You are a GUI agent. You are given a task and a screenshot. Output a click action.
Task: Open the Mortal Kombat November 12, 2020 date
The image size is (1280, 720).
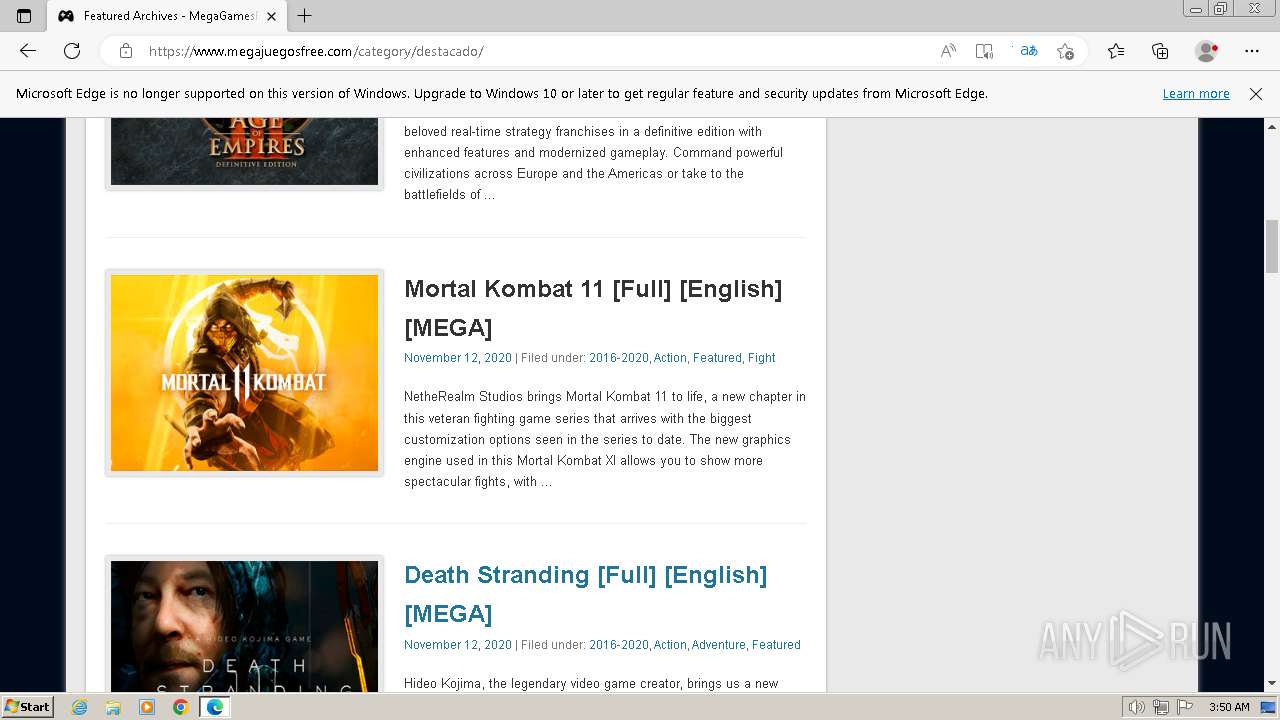458,358
